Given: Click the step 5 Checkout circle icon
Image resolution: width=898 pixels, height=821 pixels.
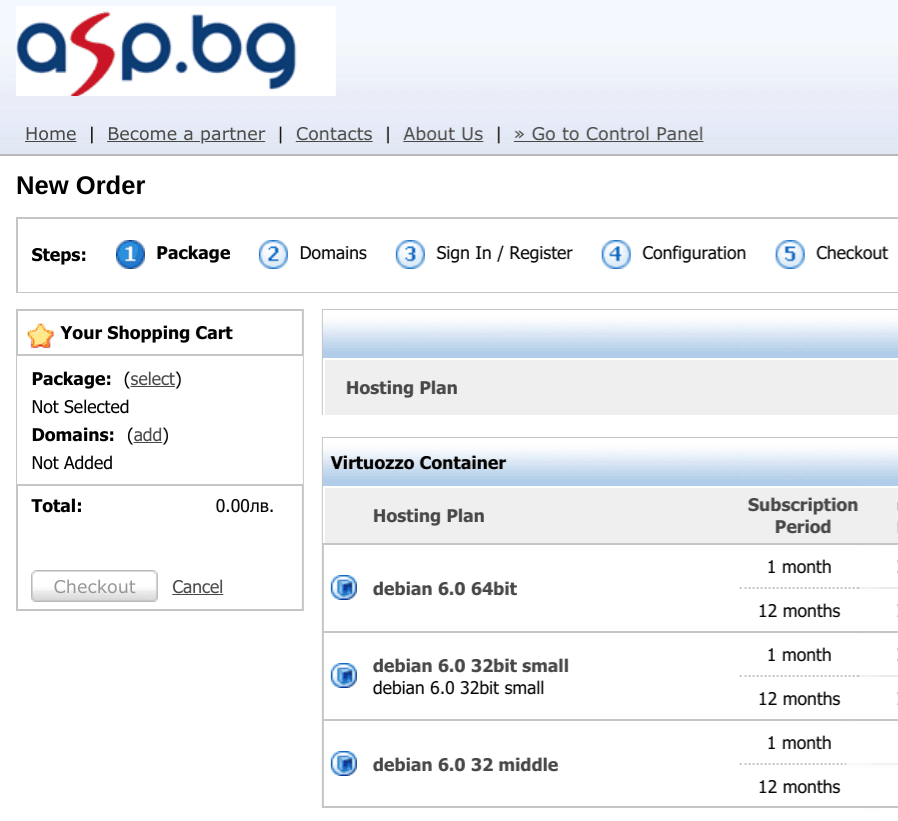Looking at the screenshot, I should pos(790,254).
